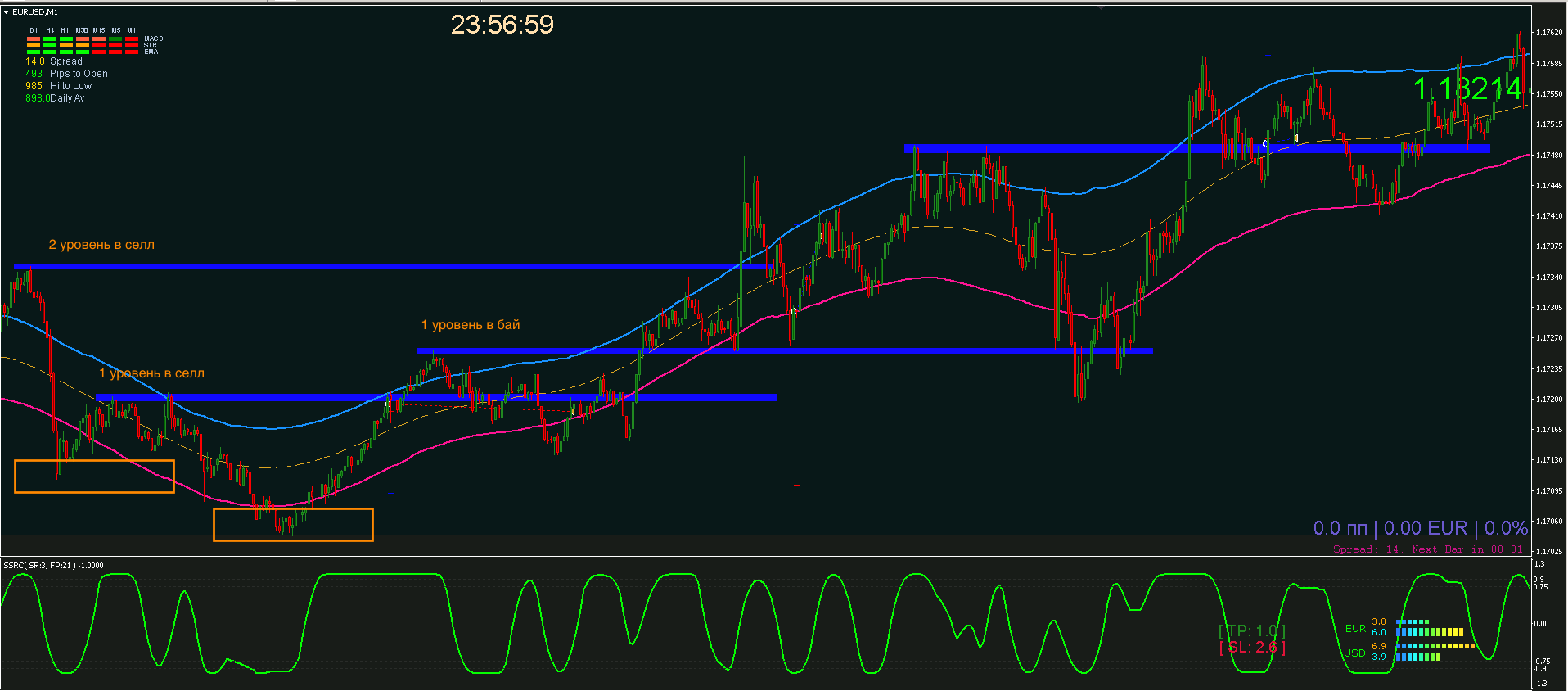Select the '1 уровень в бай' text label
This screenshot has height=691, width=1568.
click(471, 325)
